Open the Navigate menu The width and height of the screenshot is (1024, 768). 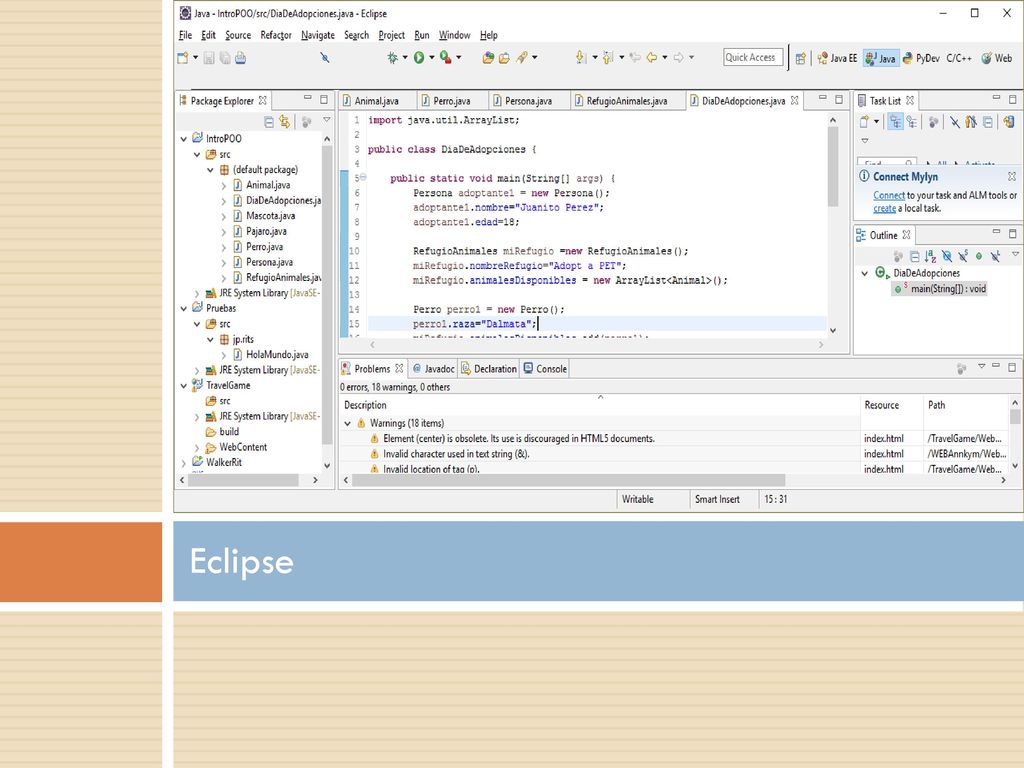click(317, 35)
